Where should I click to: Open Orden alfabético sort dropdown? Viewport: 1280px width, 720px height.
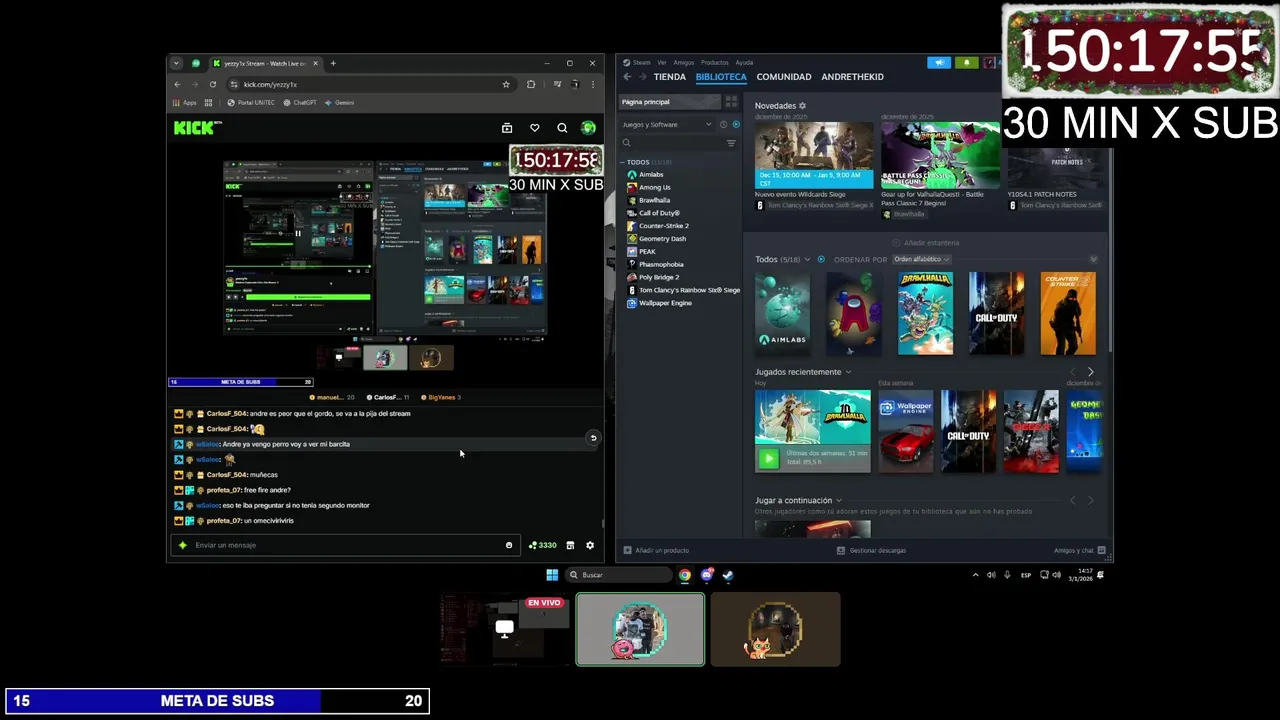[921, 259]
